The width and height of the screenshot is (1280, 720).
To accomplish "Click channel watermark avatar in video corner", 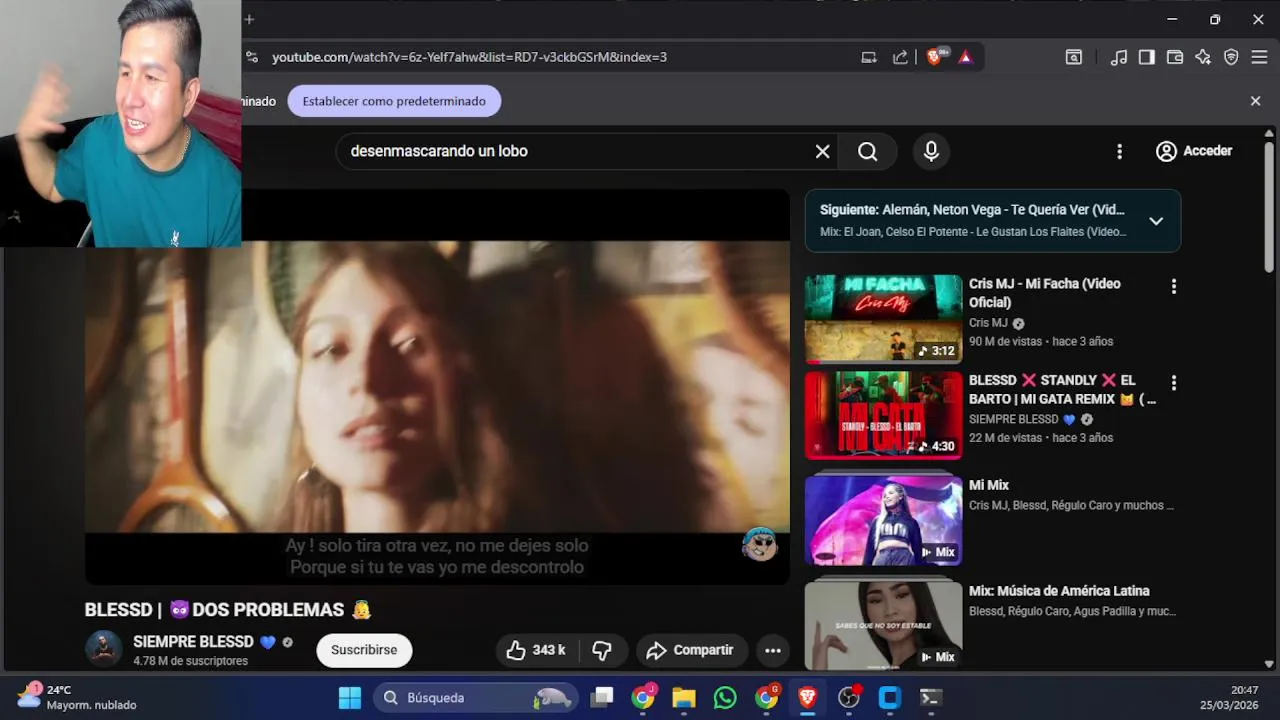I will coord(760,544).
